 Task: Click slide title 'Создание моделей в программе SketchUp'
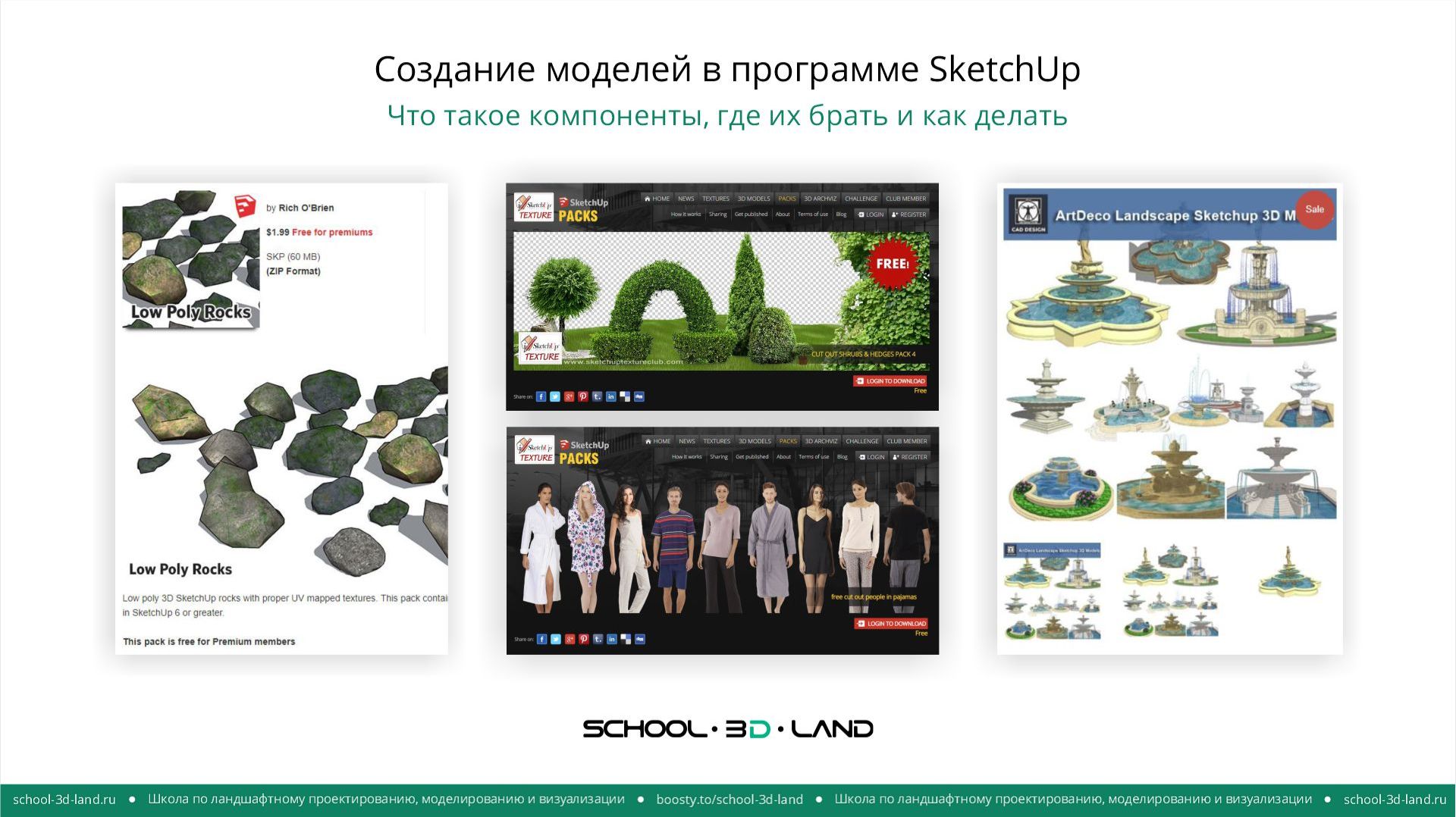click(727, 69)
